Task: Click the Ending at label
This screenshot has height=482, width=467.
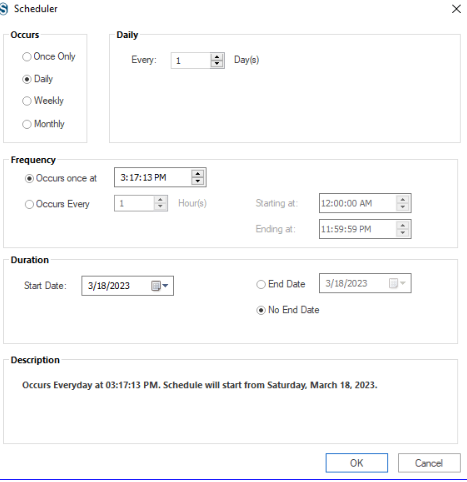Action: coord(276,229)
